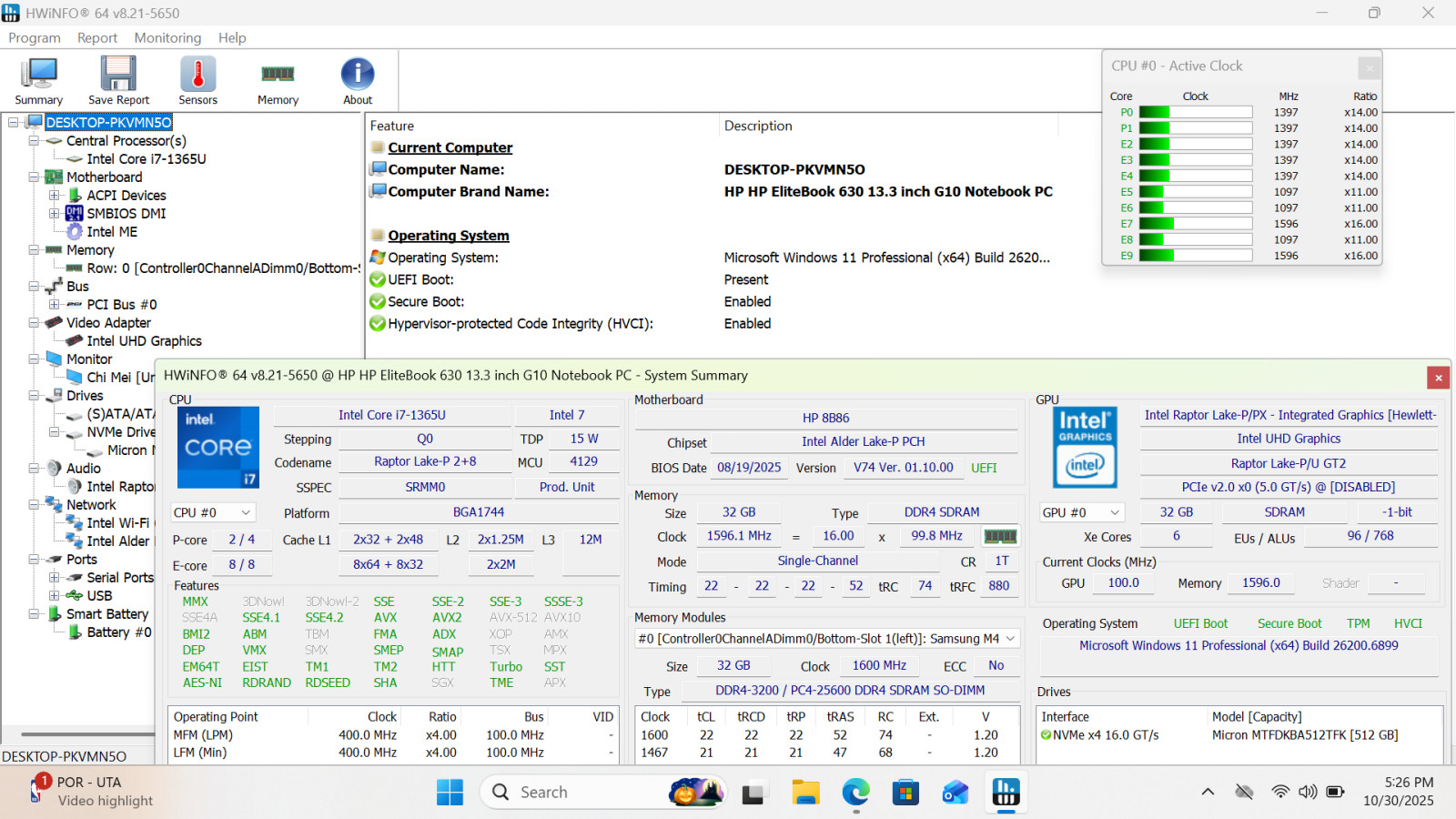Open the GPU #0 selector dropdown

pos(1082,512)
